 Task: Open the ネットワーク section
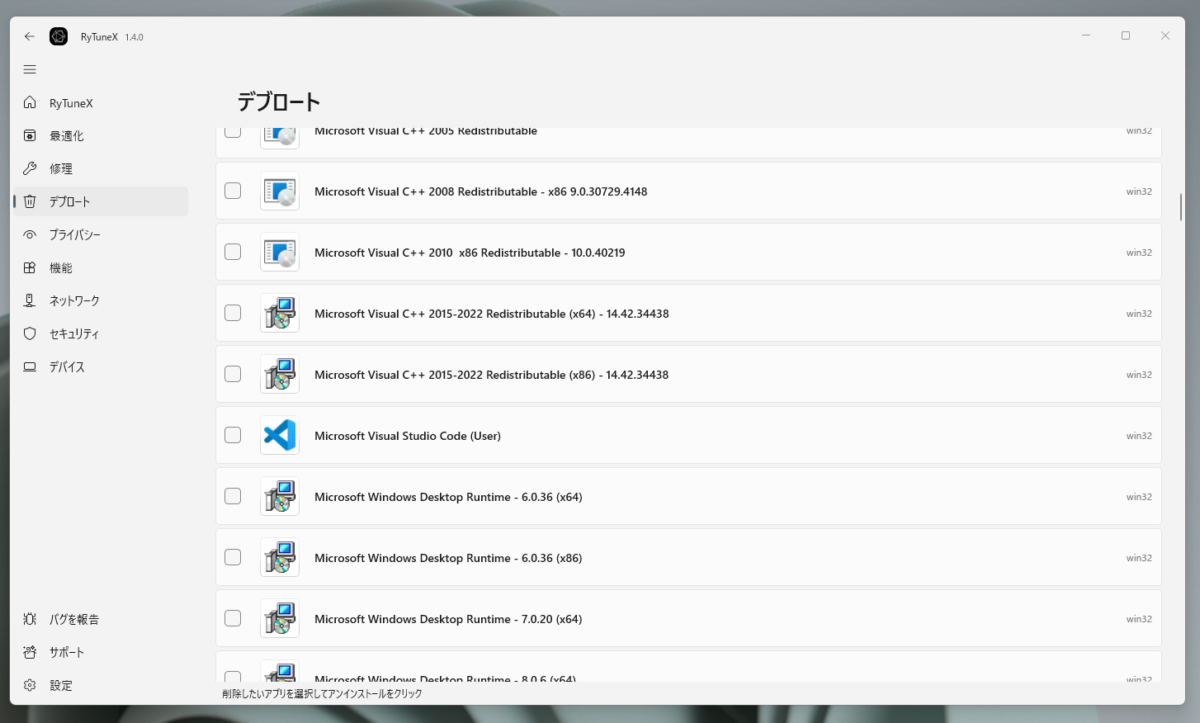coord(100,301)
